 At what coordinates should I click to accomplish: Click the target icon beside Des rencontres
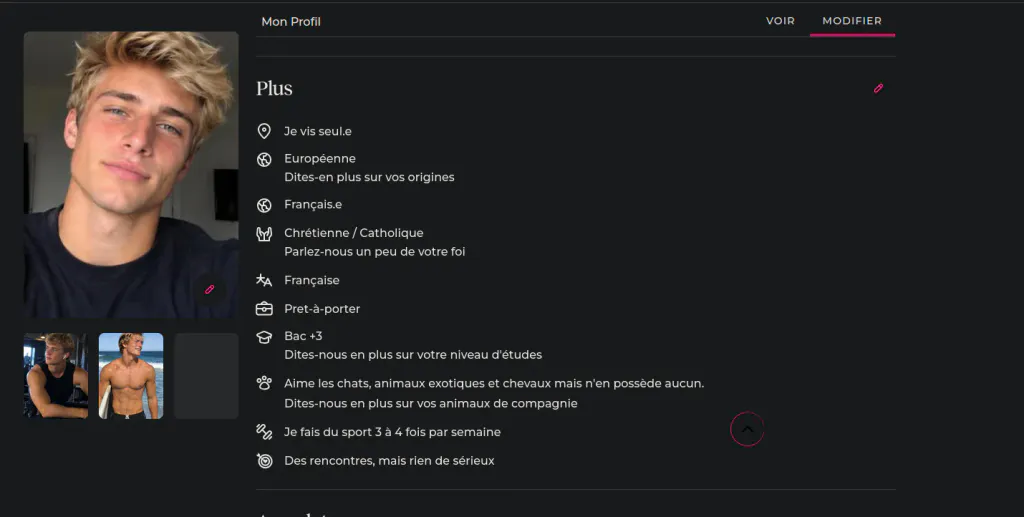(x=264, y=460)
